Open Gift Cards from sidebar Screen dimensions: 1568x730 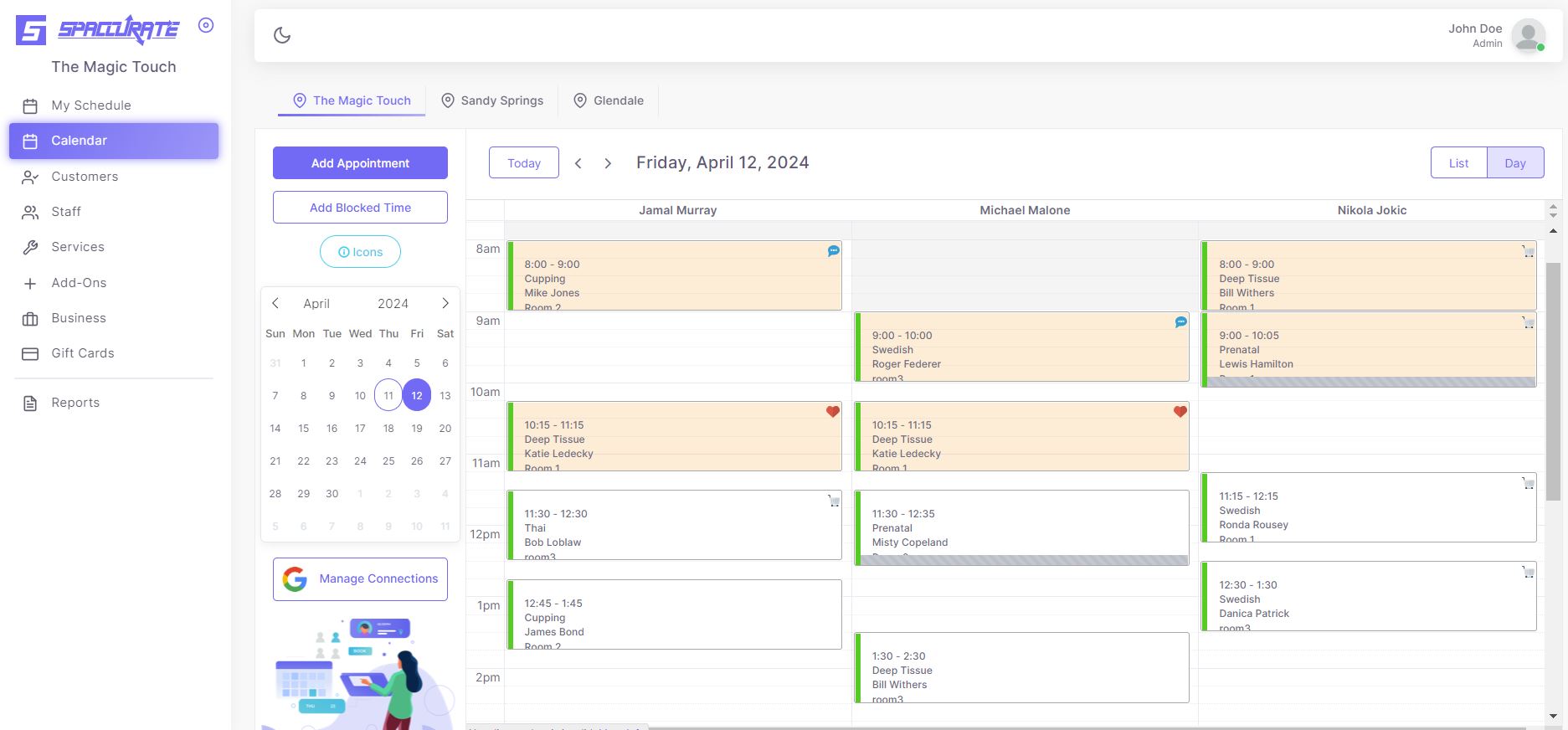82,353
